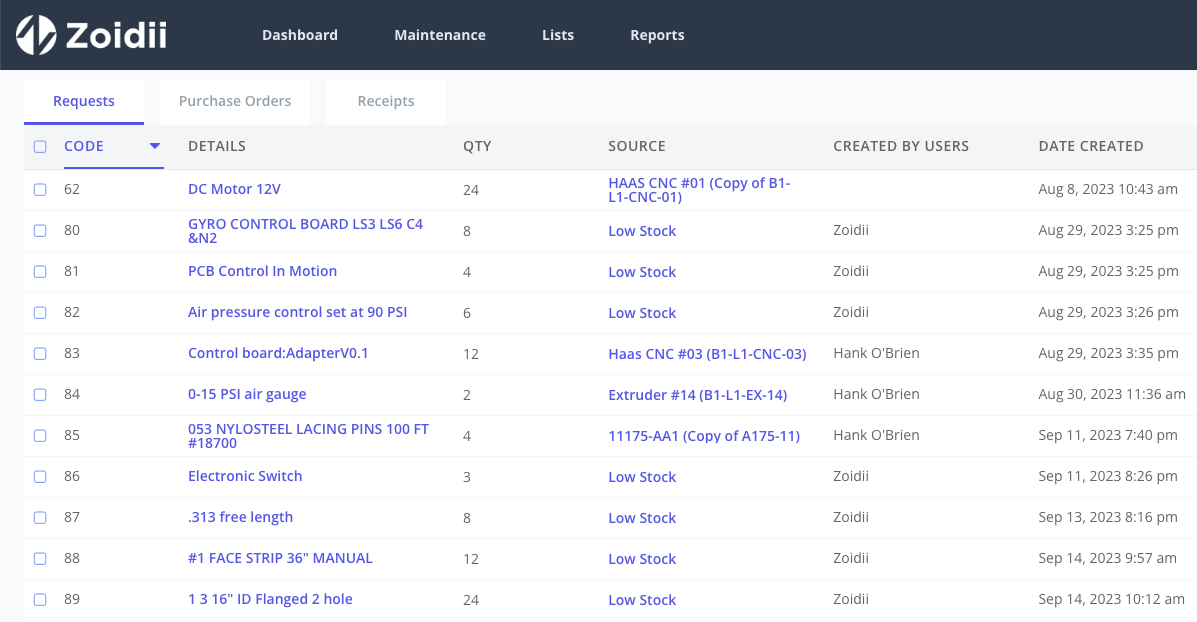Switch to the Purchase Orders tab
Image resolution: width=1197 pixels, height=622 pixels.
(235, 102)
